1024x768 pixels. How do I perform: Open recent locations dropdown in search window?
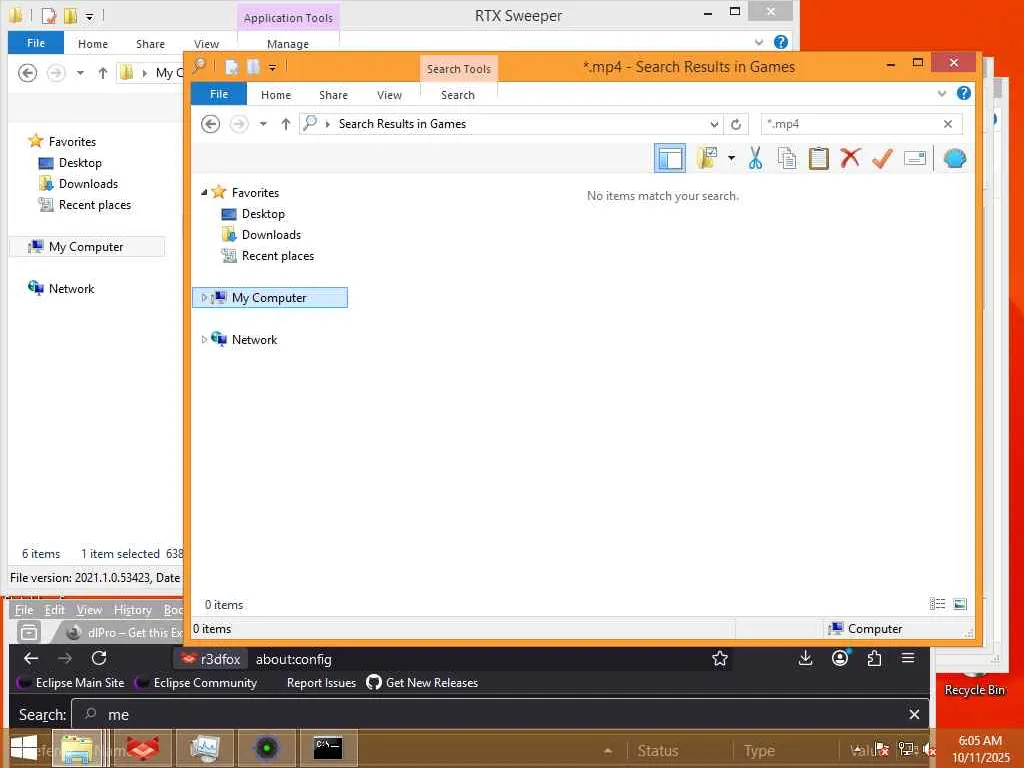point(263,124)
